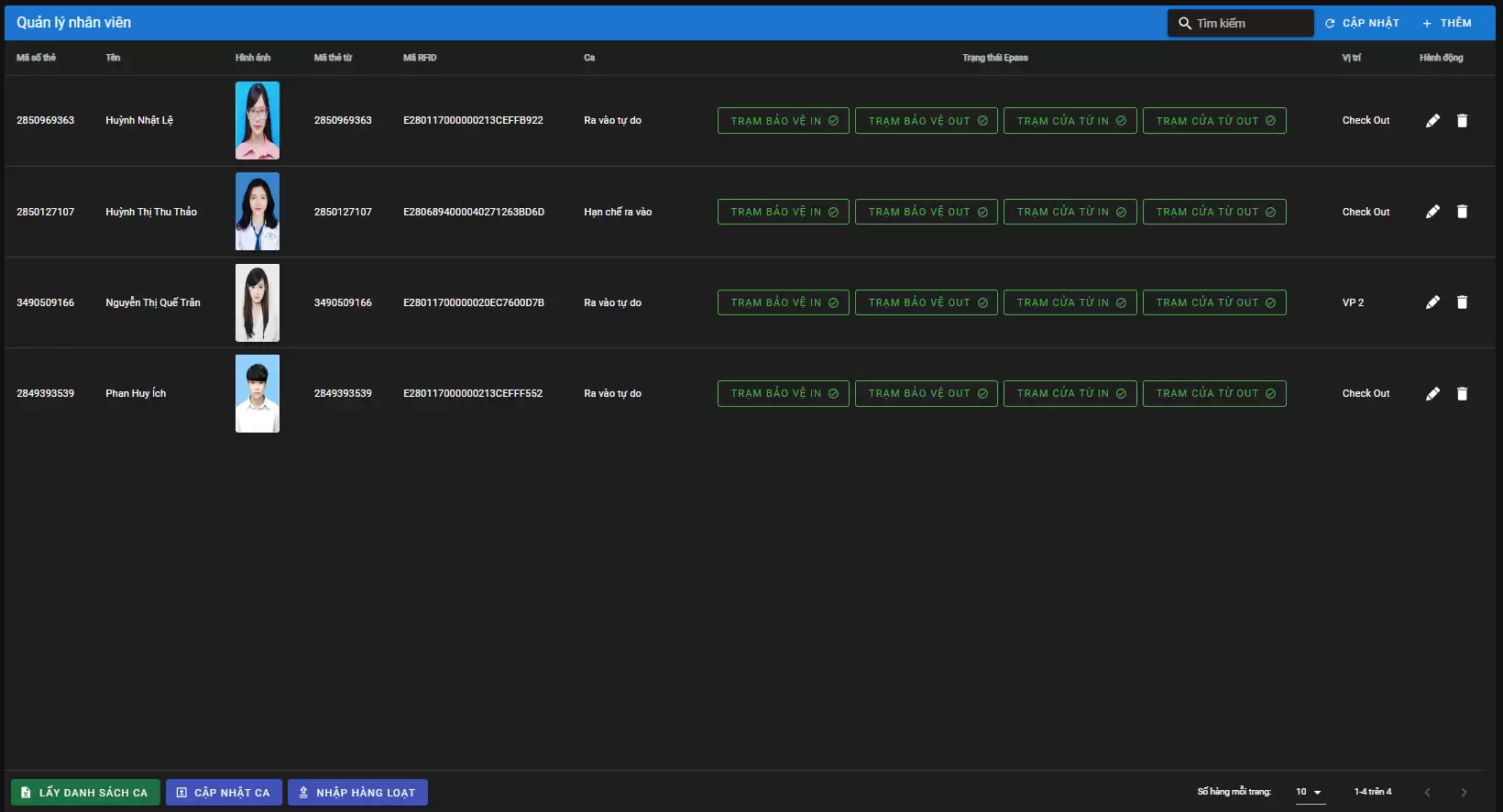This screenshot has width=1503, height=812.
Task: Delete Phan Huy Ích row
Action: [1462, 394]
